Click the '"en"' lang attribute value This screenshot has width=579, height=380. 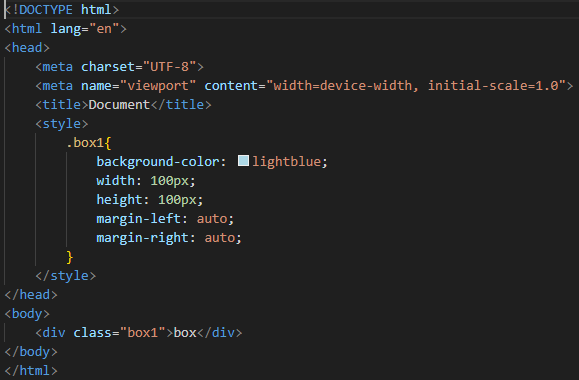pyautogui.click(x=104, y=28)
